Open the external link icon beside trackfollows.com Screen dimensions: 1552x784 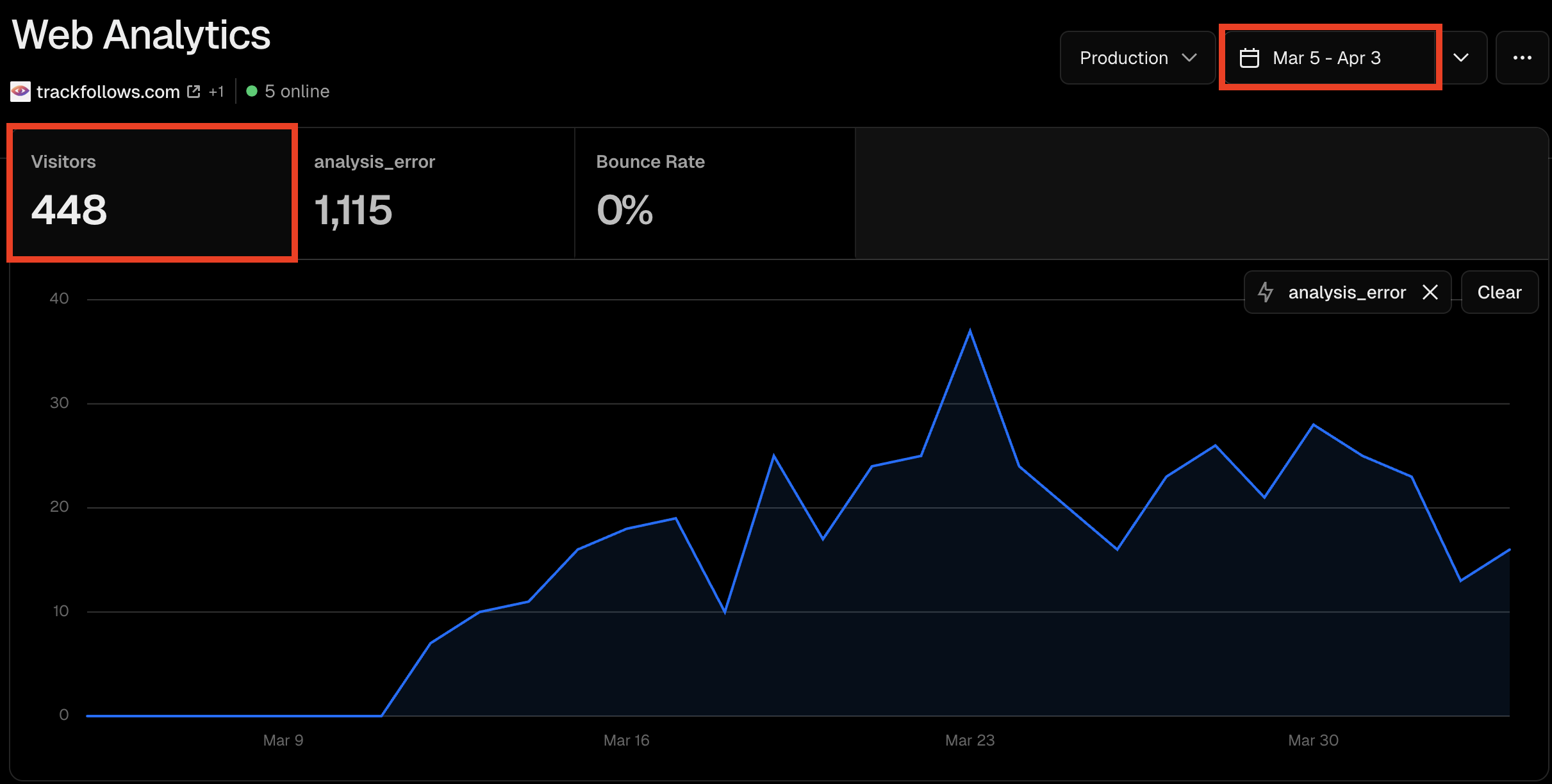pos(194,92)
